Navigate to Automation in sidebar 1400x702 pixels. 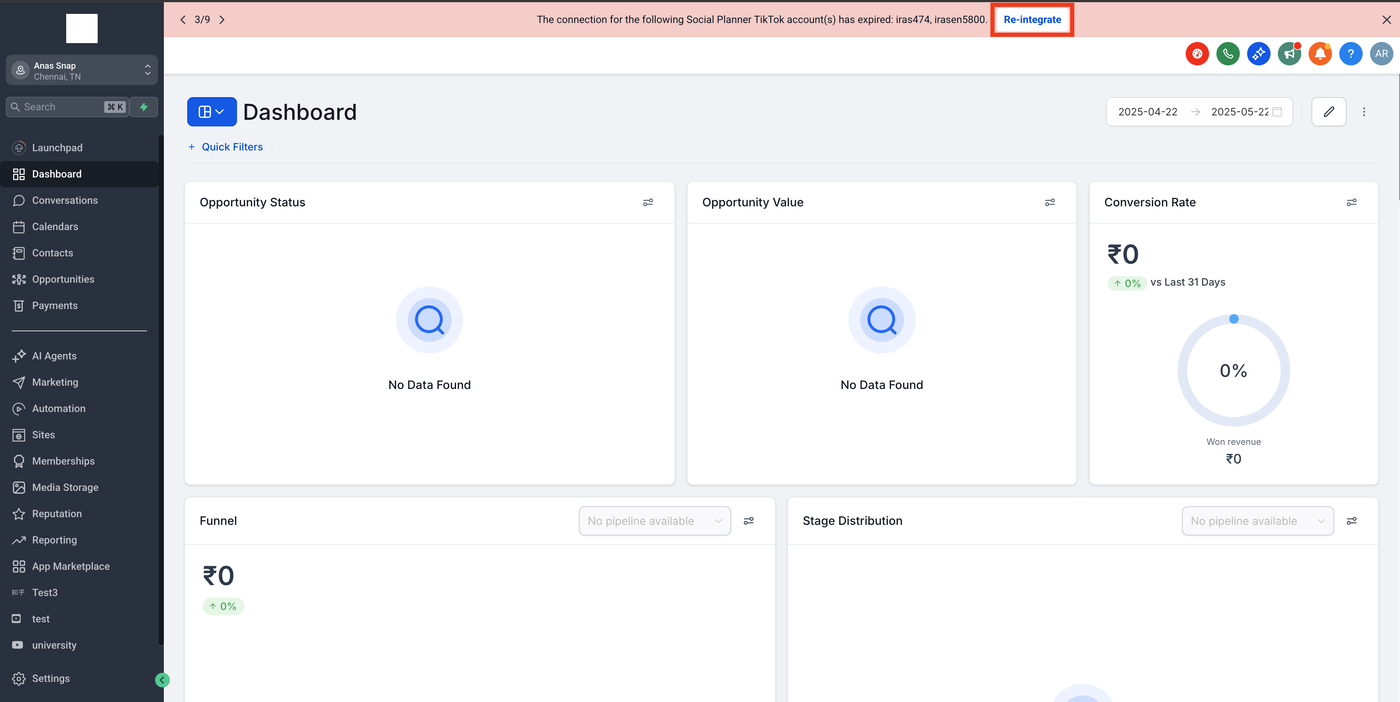tap(59, 409)
